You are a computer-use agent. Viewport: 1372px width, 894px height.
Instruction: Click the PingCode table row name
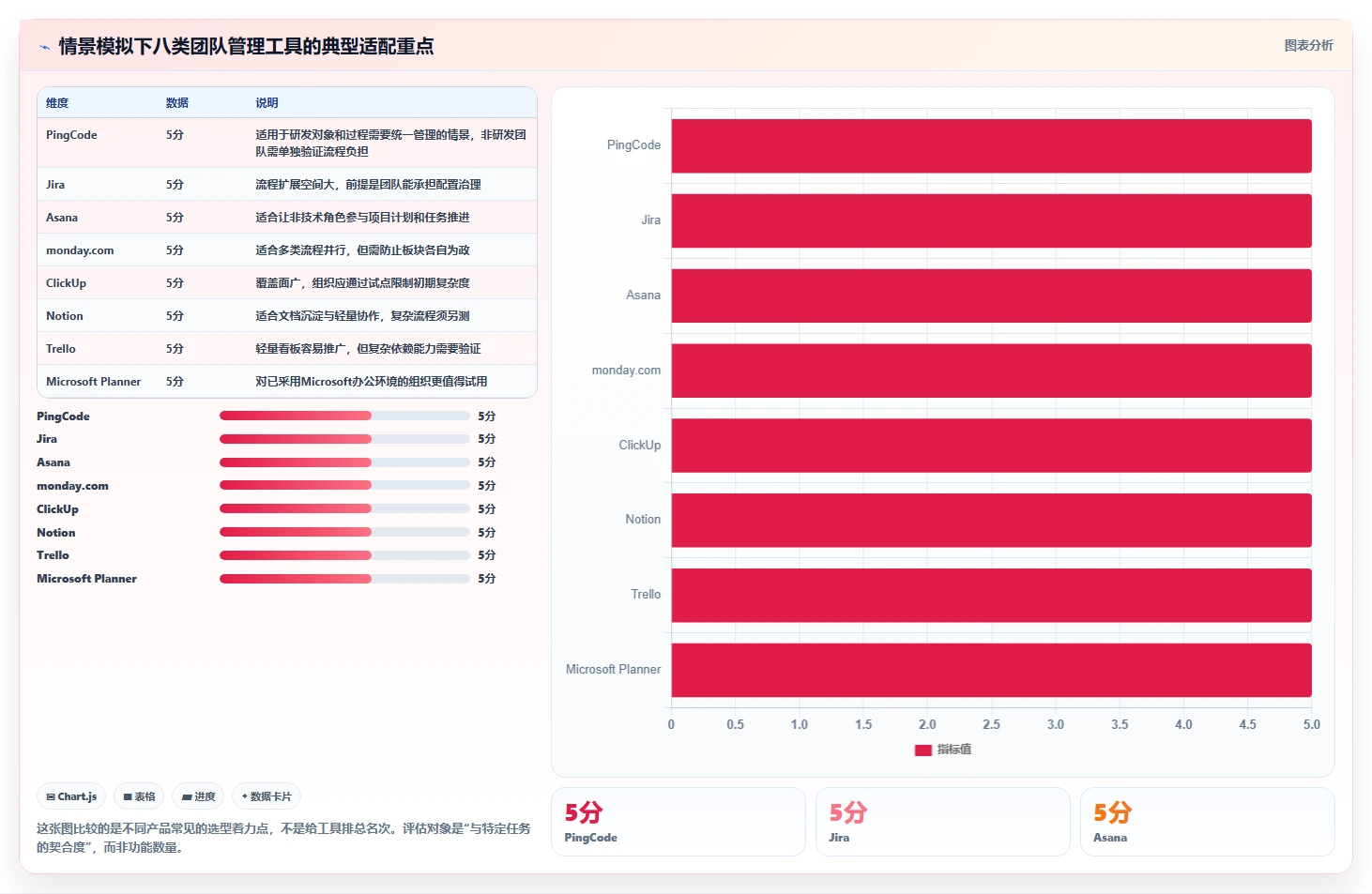pyautogui.click(x=71, y=135)
